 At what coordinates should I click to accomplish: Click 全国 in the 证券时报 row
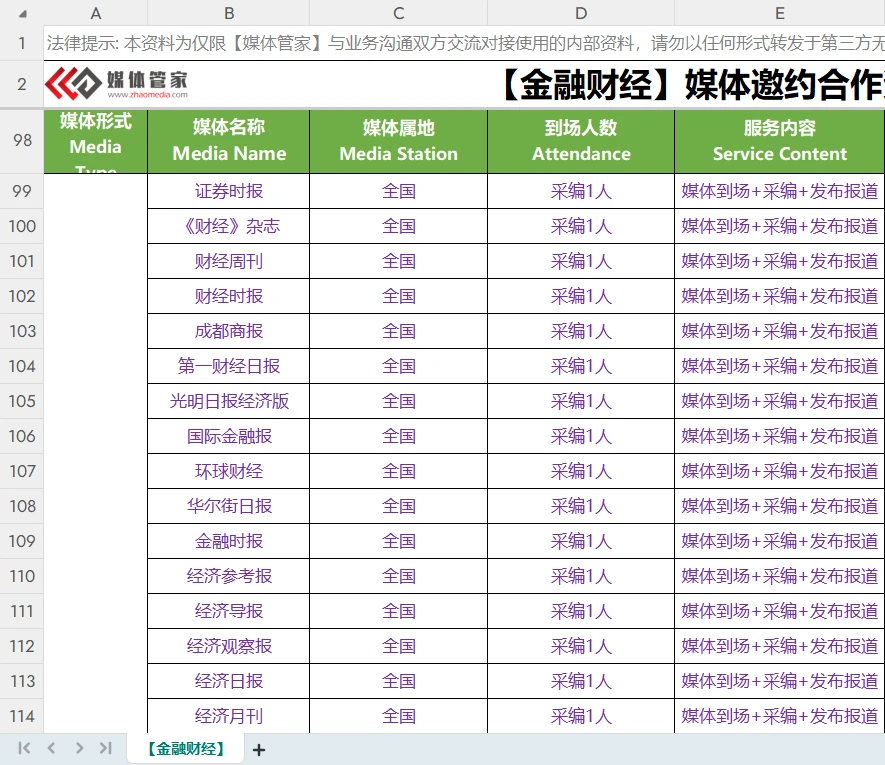[x=398, y=191]
